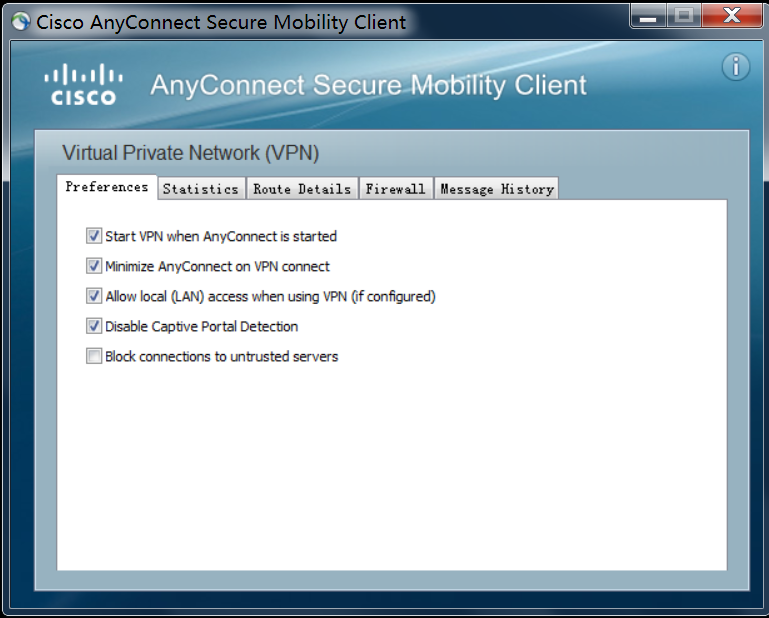Go to the Firewall tab
Screen dimensions: 769x618
pos(396,189)
